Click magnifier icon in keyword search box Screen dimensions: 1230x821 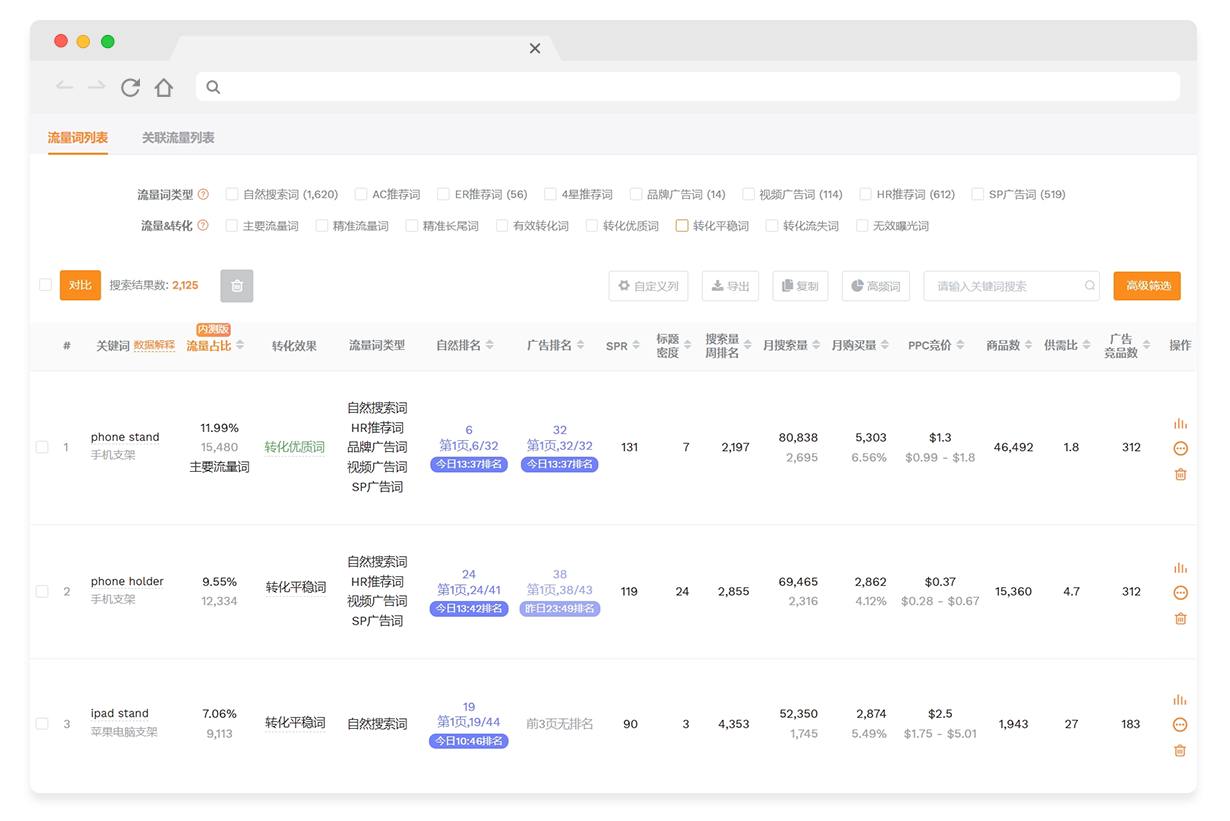click(x=1089, y=286)
